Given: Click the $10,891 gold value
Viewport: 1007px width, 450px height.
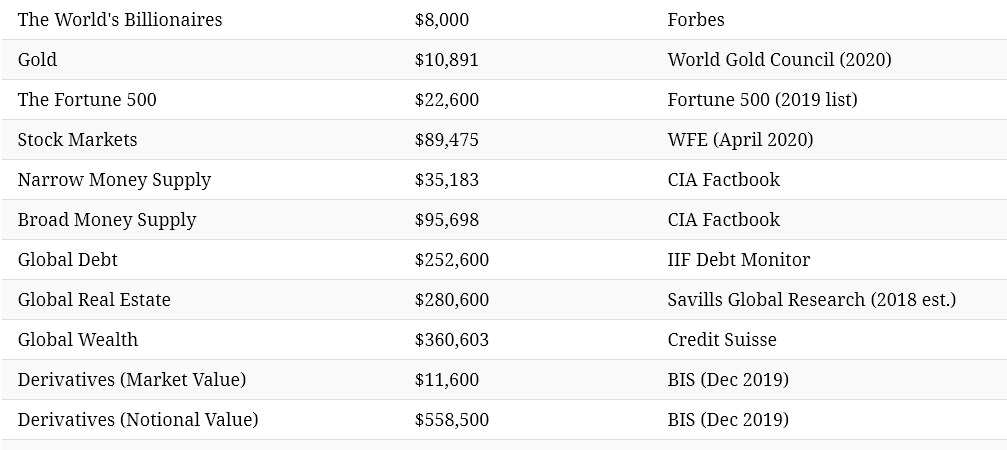Looking at the screenshot, I should tap(446, 60).
